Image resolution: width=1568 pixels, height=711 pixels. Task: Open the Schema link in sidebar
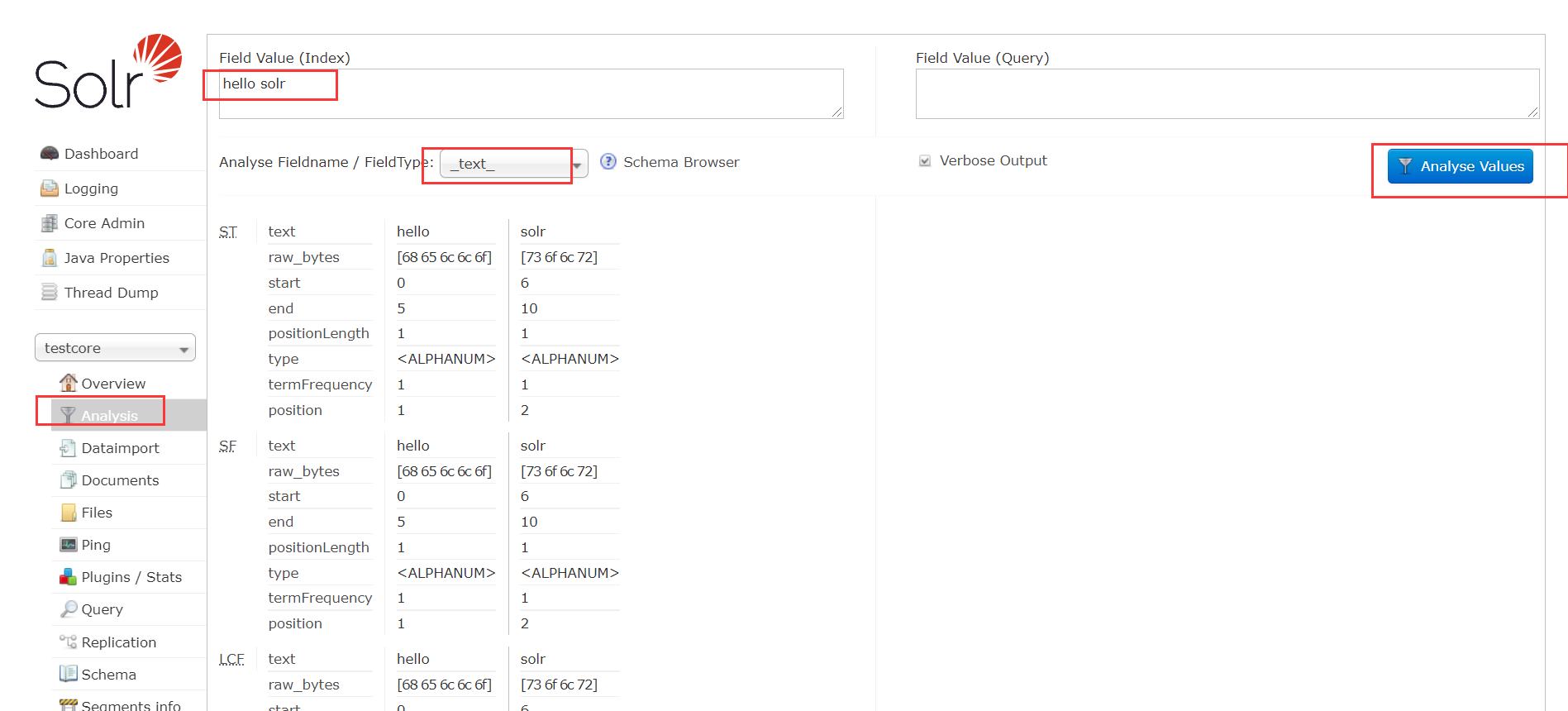tap(108, 675)
